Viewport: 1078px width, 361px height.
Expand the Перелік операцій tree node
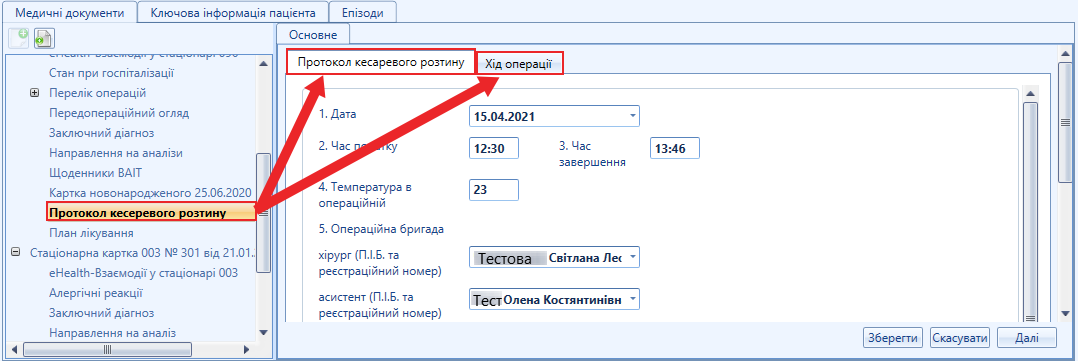[x=35, y=93]
